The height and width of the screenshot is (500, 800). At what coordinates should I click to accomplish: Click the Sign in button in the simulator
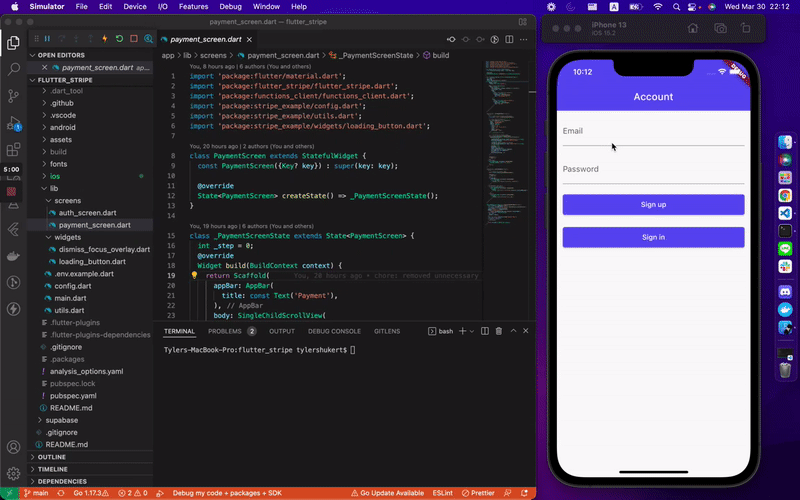click(653, 237)
